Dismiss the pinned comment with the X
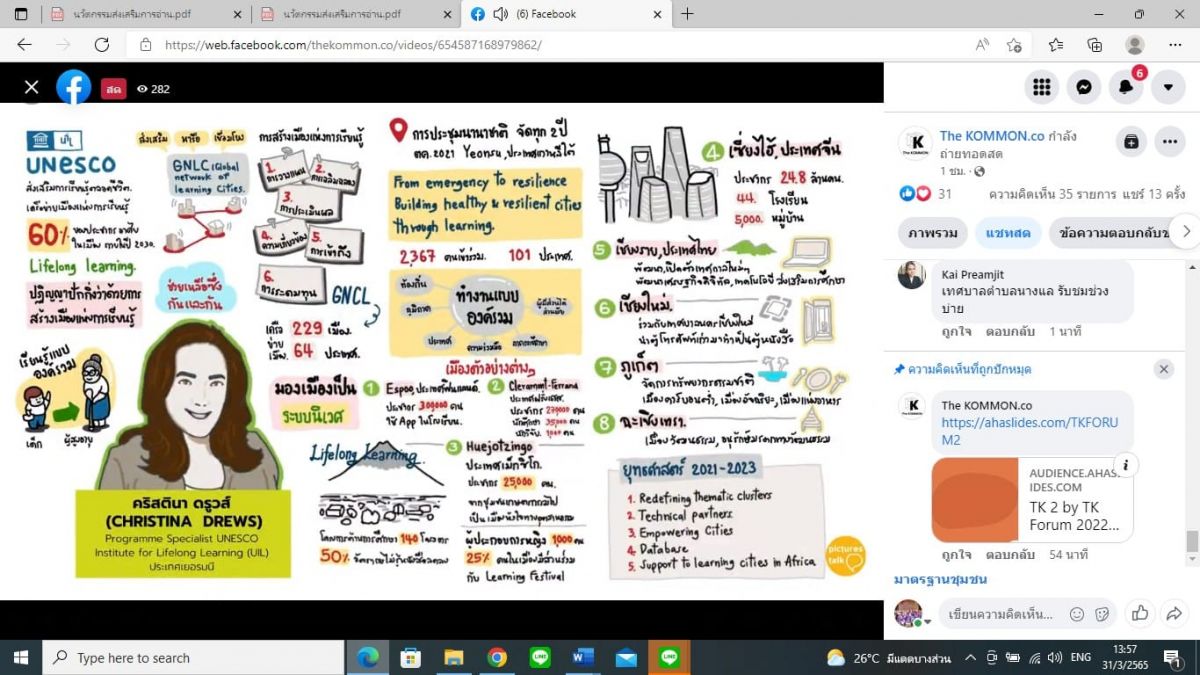The image size is (1200, 675). pyautogui.click(x=1164, y=369)
